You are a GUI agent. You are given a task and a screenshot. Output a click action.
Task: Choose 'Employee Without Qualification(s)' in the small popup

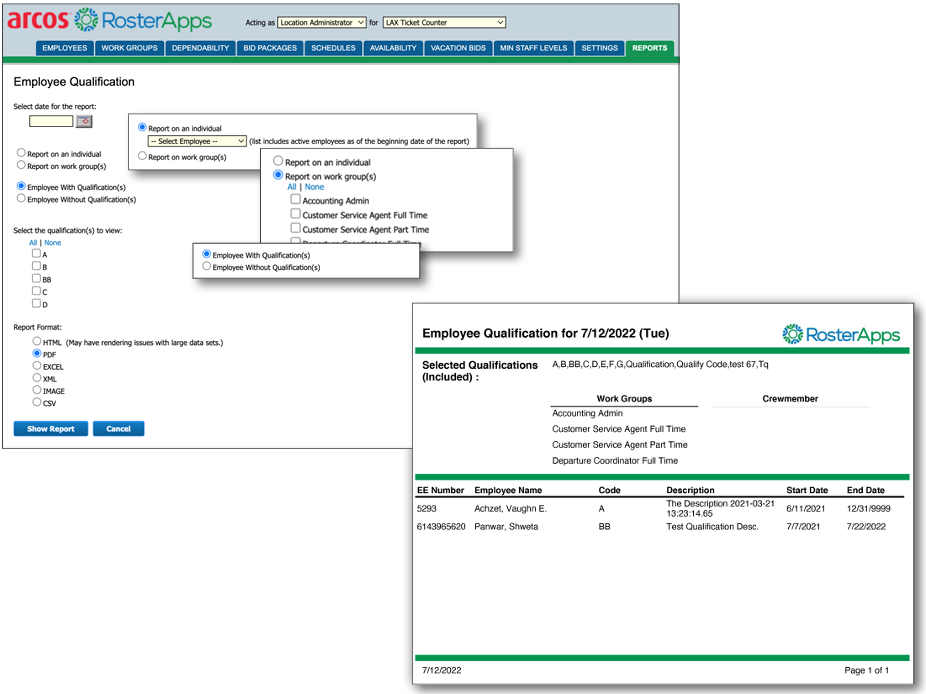coord(207,266)
